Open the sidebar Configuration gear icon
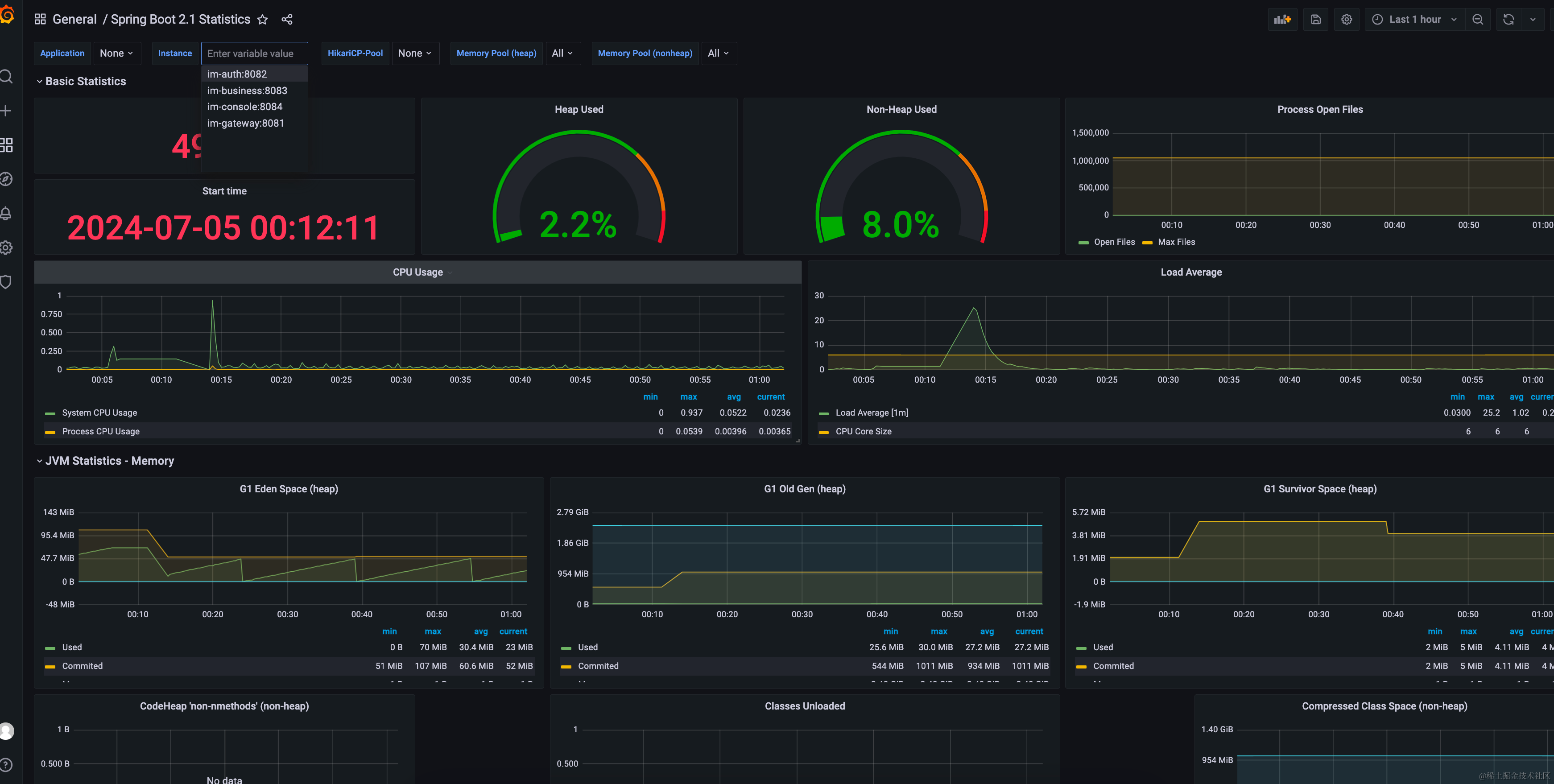The width and height of the screenshot is (1554, 784). [6, 247]
